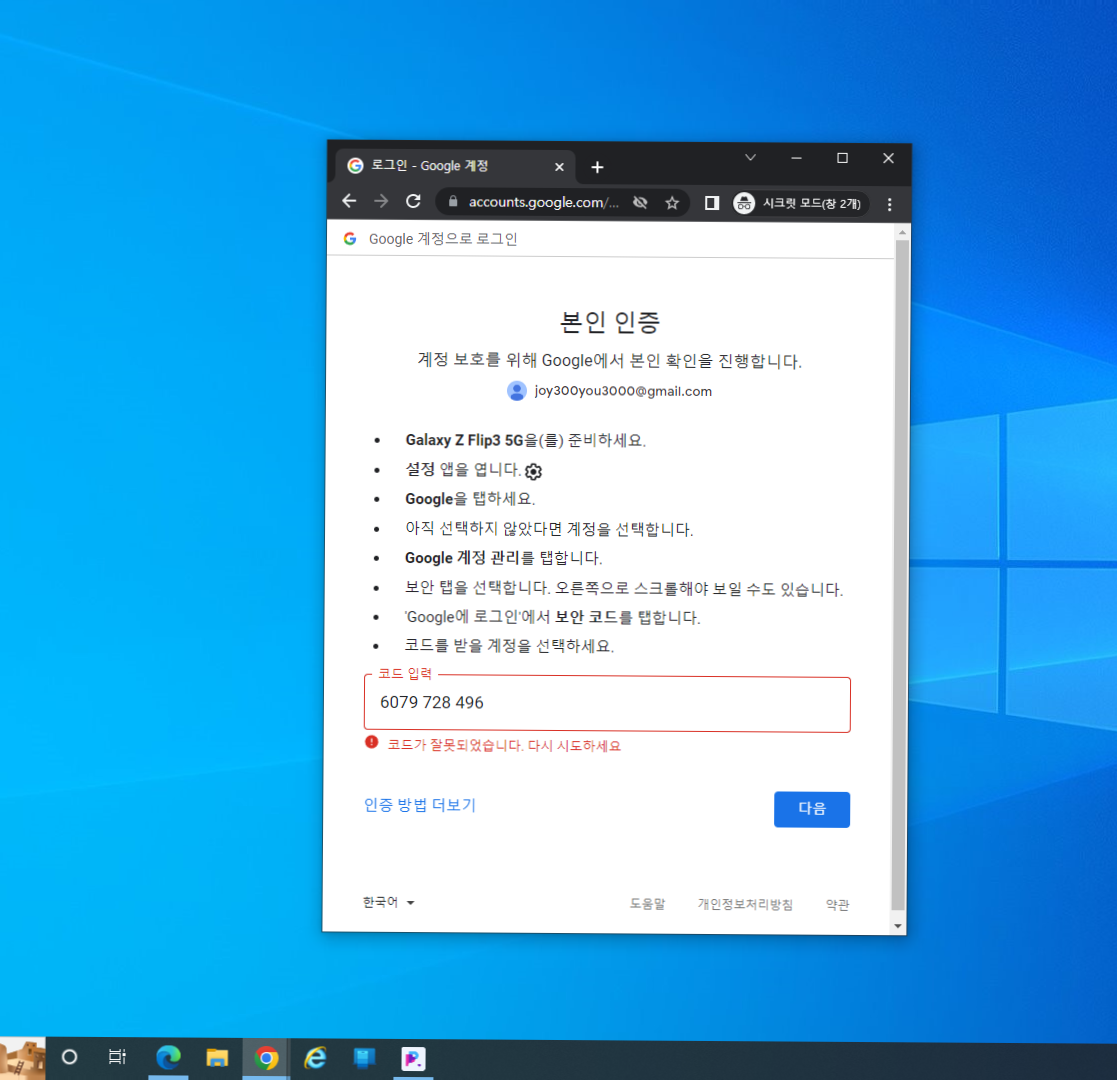Screen dimensions: 1117x1080
Task: Navigate back using the browser back arrow
Action: pos(348,201)
